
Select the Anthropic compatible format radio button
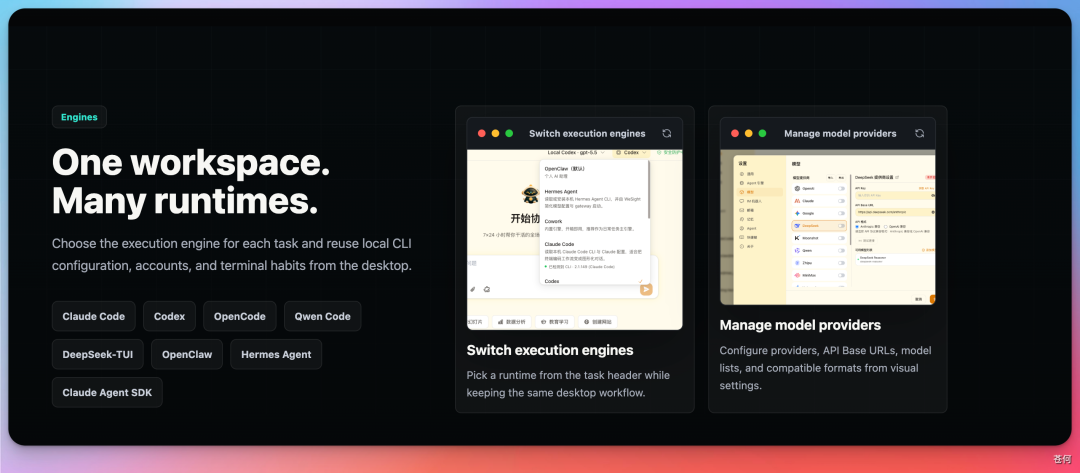tap(857, 227)
